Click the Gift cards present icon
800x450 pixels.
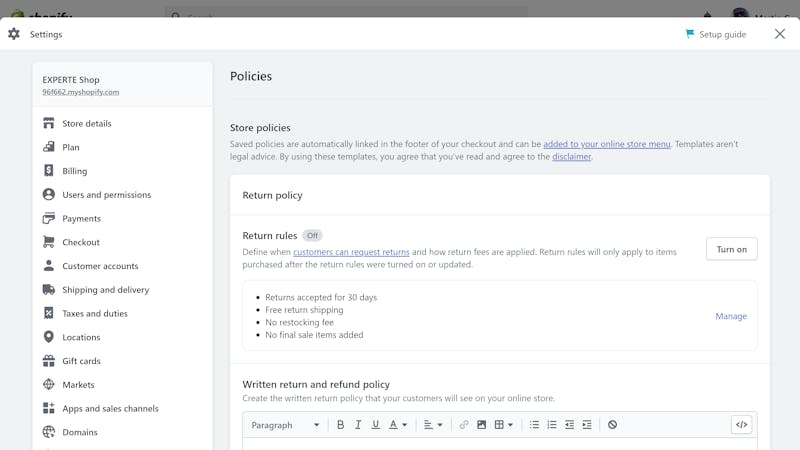(48, 361)
